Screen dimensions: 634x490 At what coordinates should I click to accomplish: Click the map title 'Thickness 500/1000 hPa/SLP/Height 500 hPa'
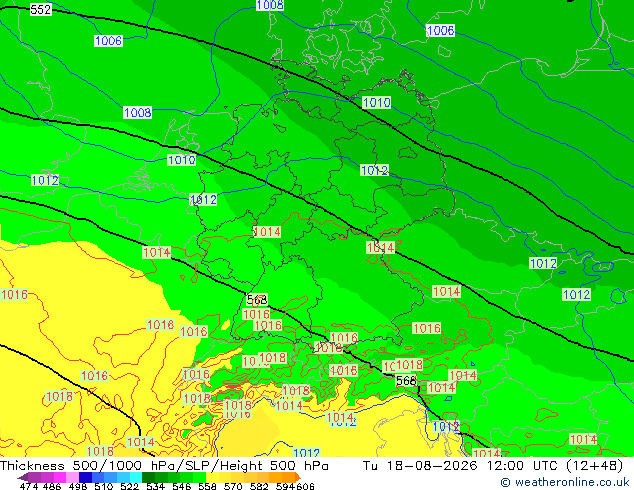click(x=164, y=466)
